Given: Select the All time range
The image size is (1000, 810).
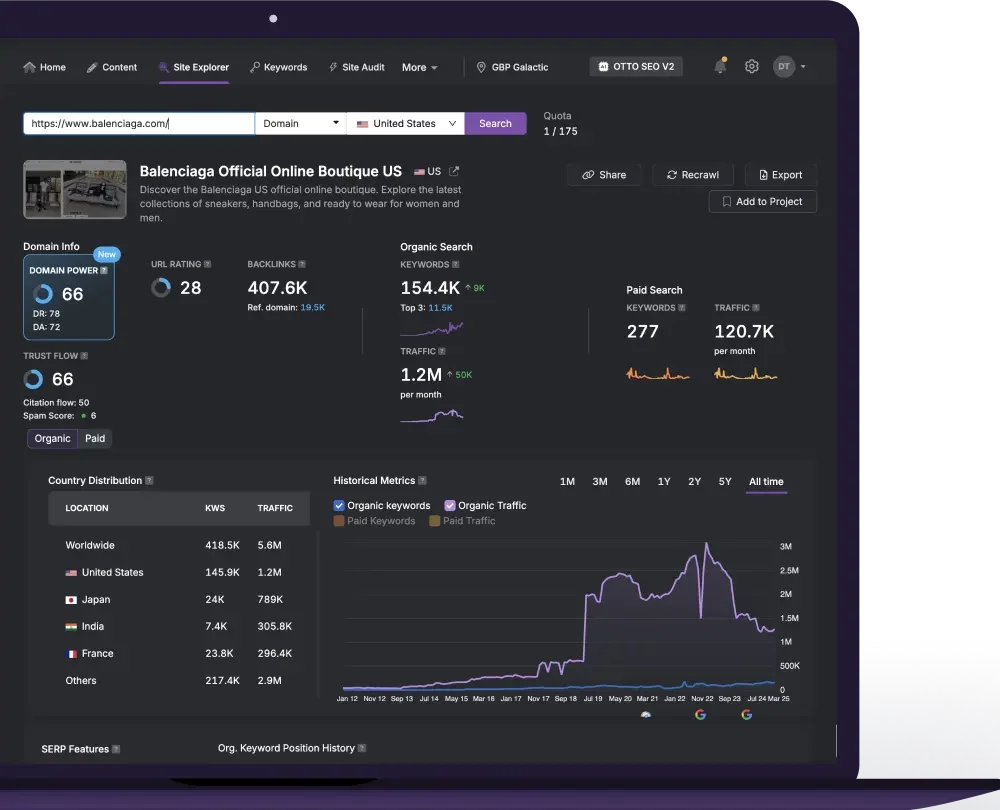Looking at the screenshot, I should pyautogui.click(x=766, y=482).
